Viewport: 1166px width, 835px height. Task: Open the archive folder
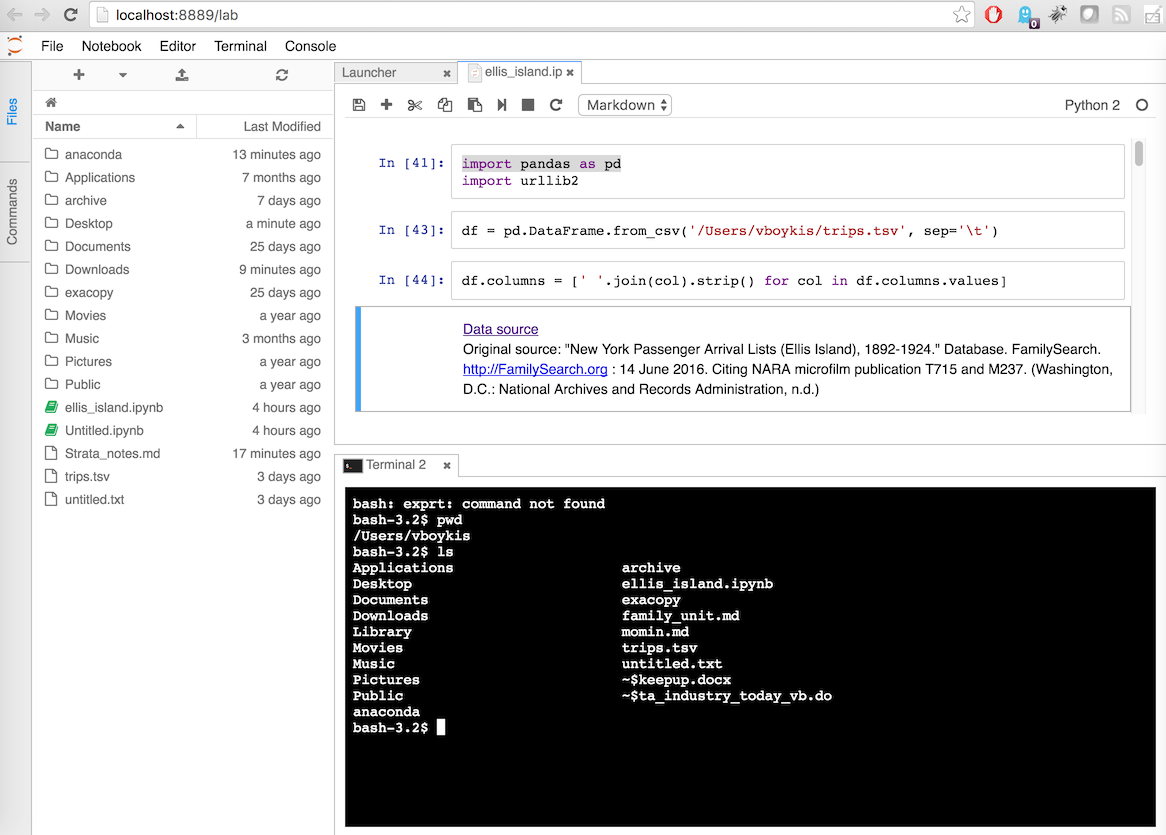pyautogui.click(x=183, y=200)
